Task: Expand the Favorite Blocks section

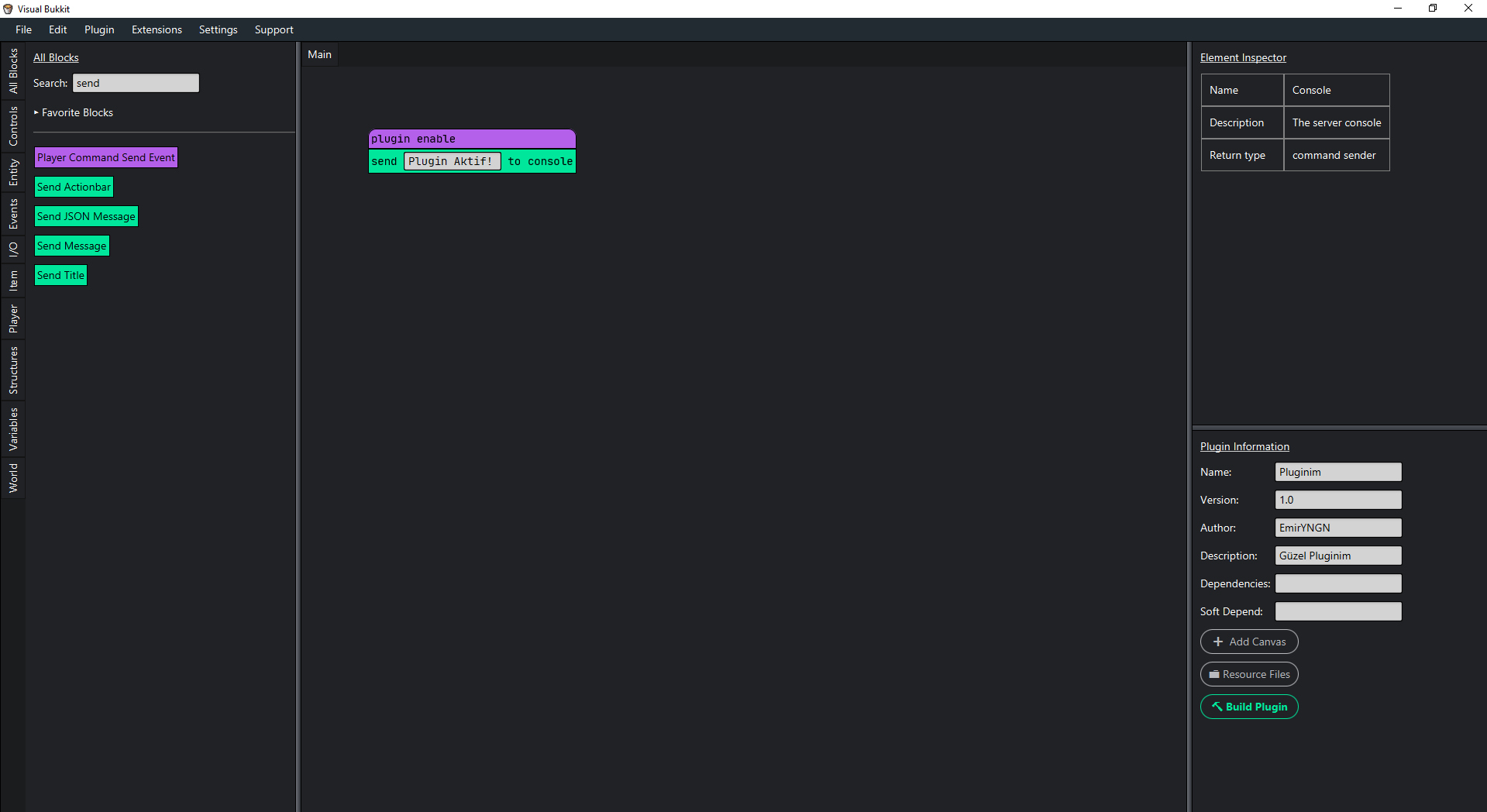Action: 74,112
